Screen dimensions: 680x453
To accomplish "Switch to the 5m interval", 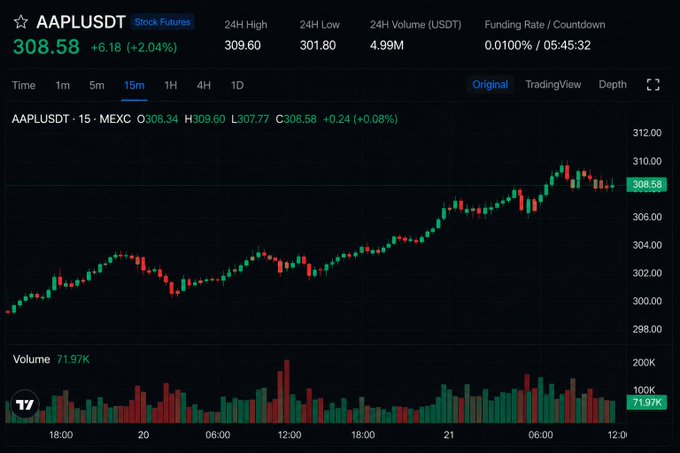I will click(x=97, y=85).
